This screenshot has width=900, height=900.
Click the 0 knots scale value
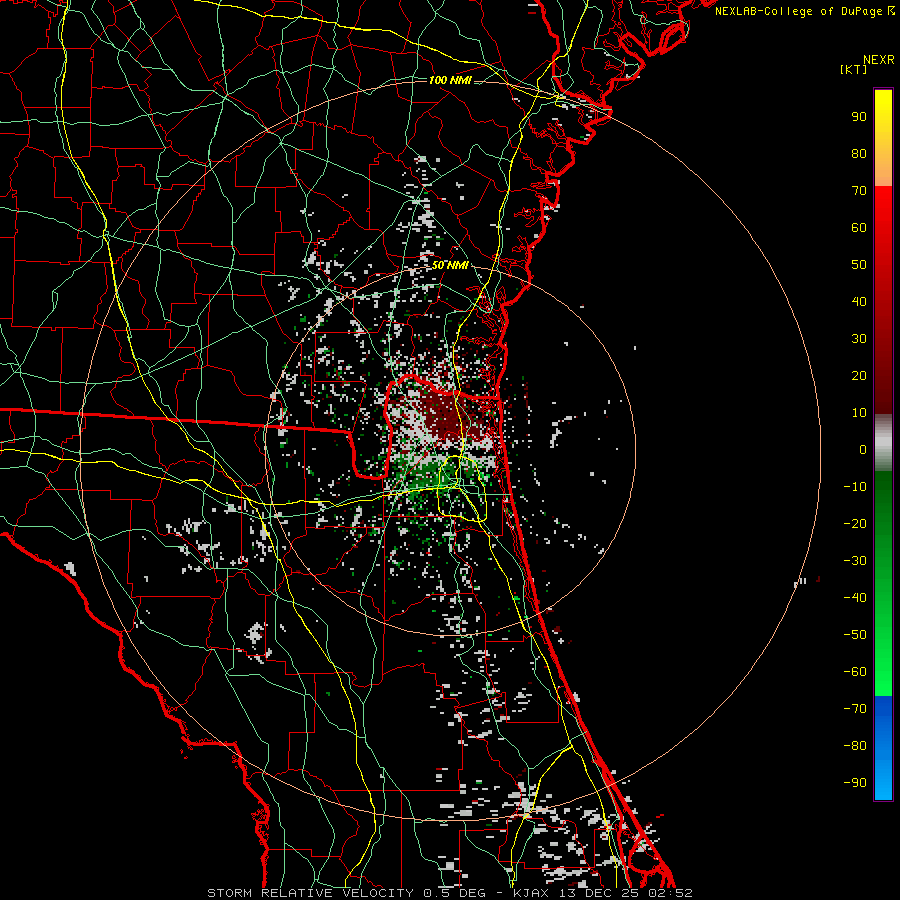tap(863, 449)
